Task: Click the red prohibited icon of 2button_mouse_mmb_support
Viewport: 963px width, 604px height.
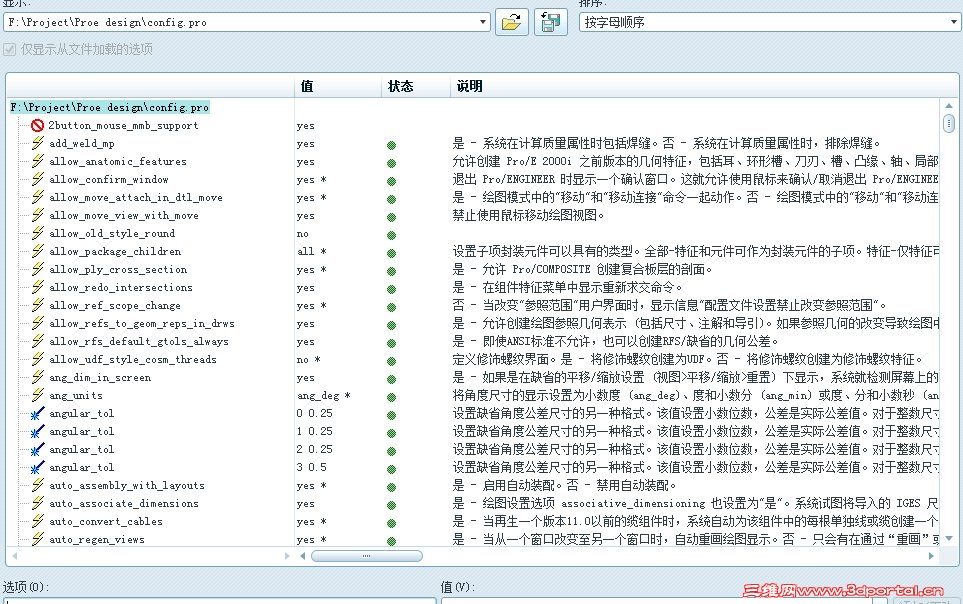Action: (x=37, y=125)
